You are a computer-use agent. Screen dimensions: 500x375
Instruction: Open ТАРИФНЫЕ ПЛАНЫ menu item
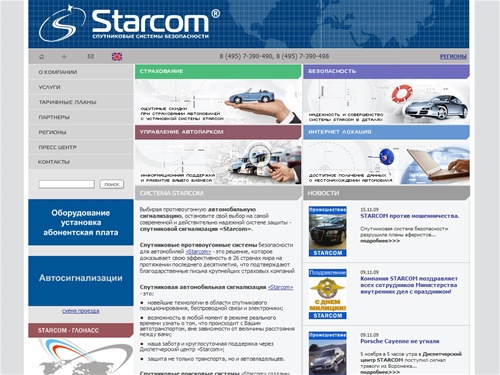pyautogui.click(x=81, y=102)
